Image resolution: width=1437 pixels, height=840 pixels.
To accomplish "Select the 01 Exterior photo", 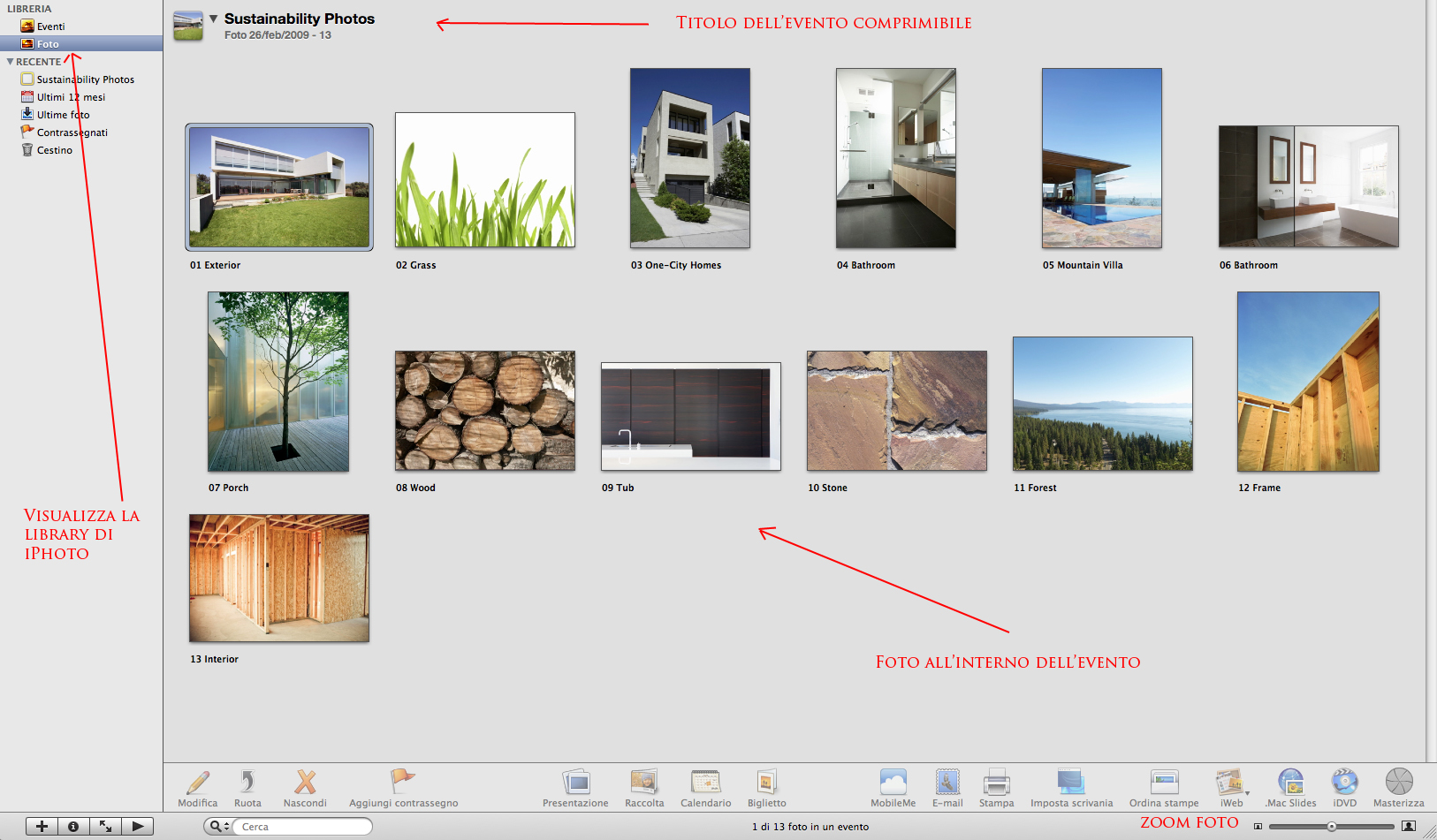I will (x=279, y=187).
